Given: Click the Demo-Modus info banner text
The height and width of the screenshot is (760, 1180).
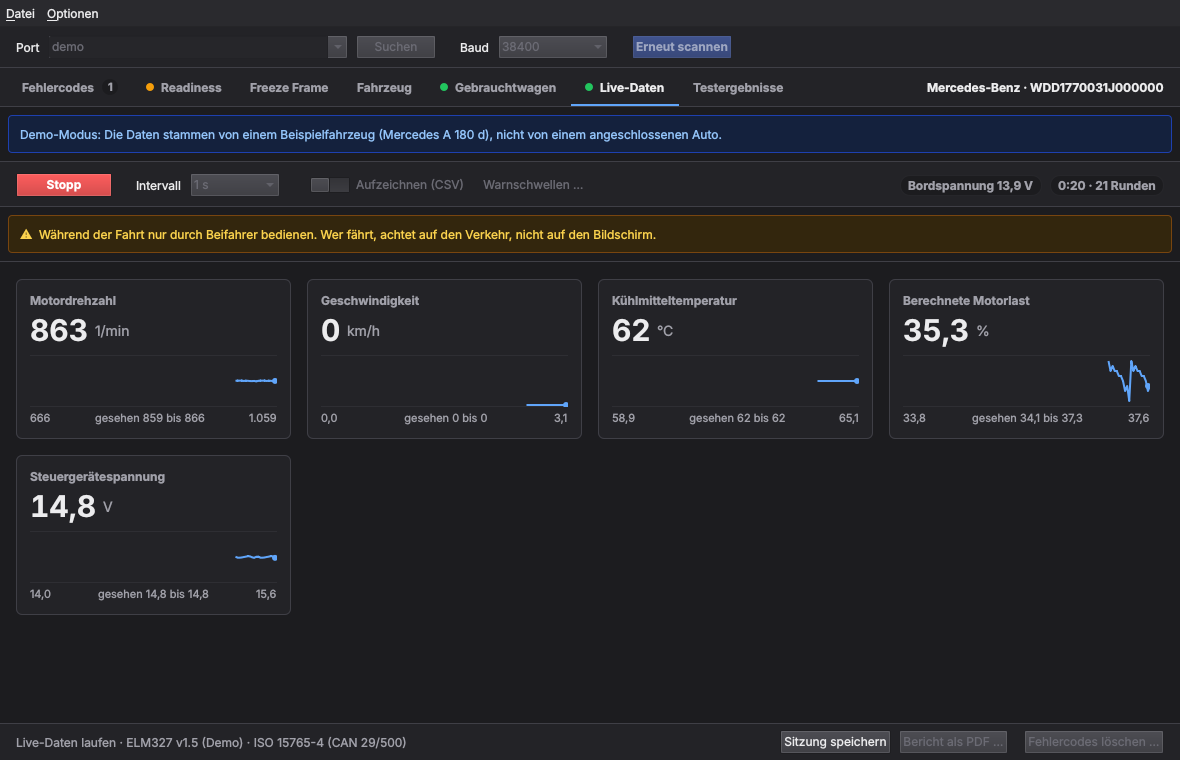Looking at the screenshot, I should pyautogui.click(x=370, y=135).
